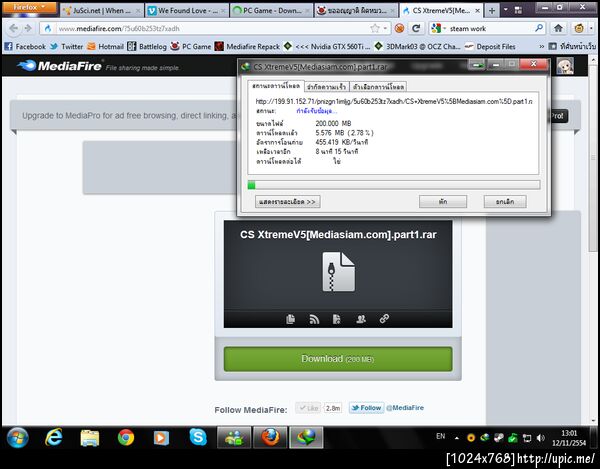600x469 pixels.
Task: Expand the bookmarks overflow chevron
Action: tap(541, 47)
